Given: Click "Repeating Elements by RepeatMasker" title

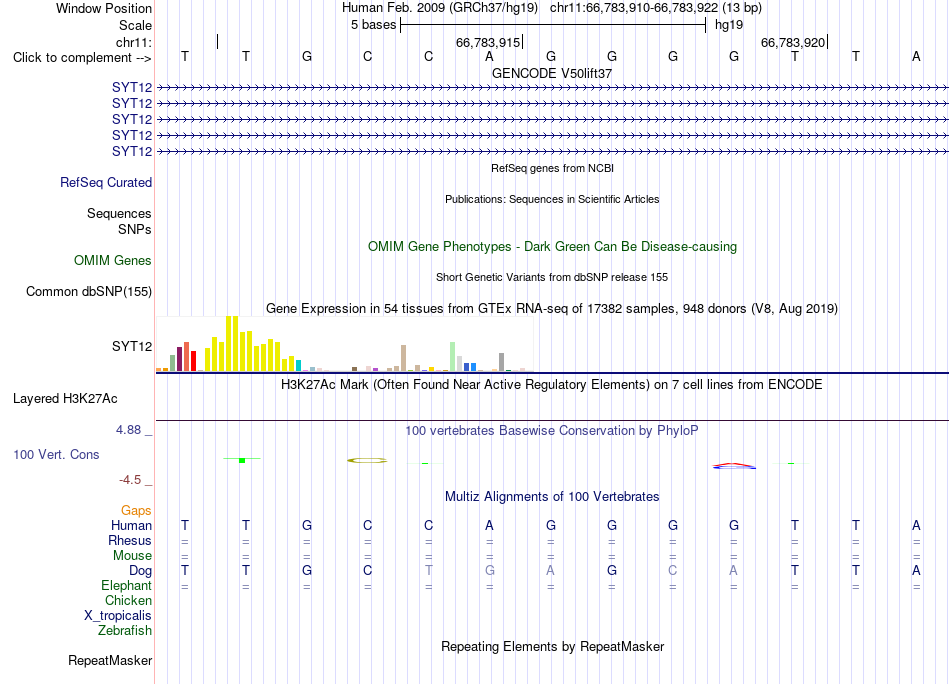Looking at the screenshot, I should tap(552, 646).
